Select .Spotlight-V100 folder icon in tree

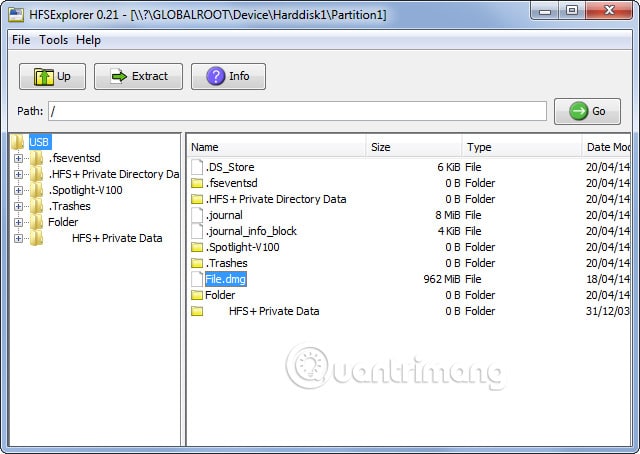tap(37, 190)
